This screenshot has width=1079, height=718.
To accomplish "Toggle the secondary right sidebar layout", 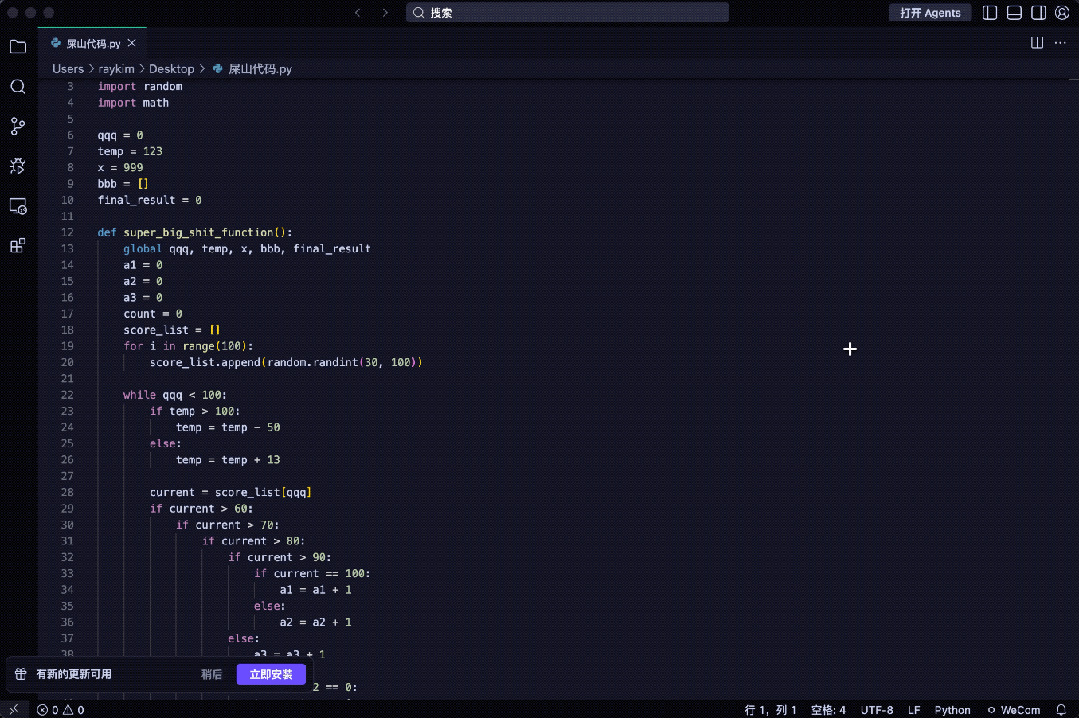I will point(1038,13).
